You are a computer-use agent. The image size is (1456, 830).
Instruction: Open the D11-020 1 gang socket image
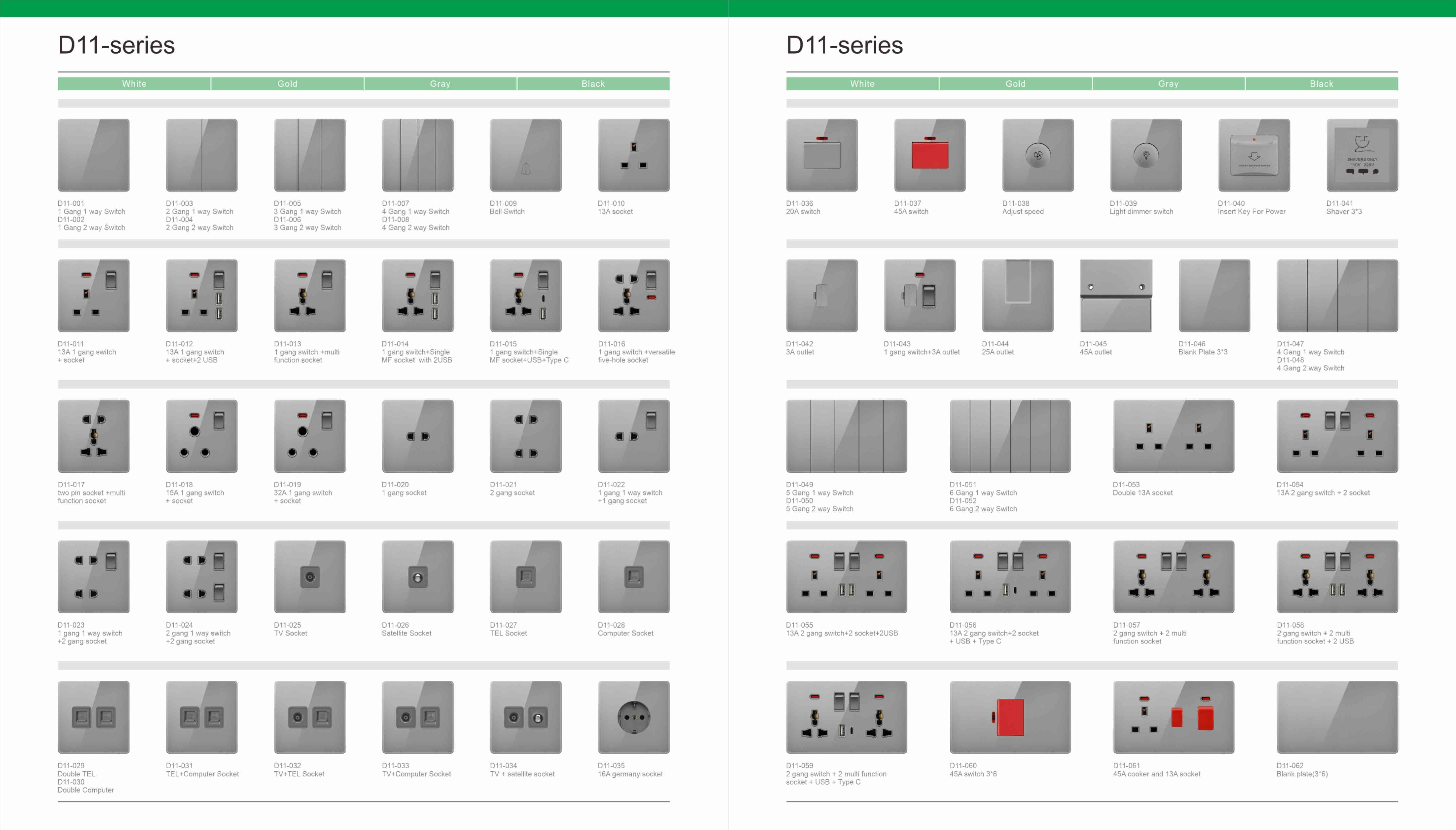418,436
